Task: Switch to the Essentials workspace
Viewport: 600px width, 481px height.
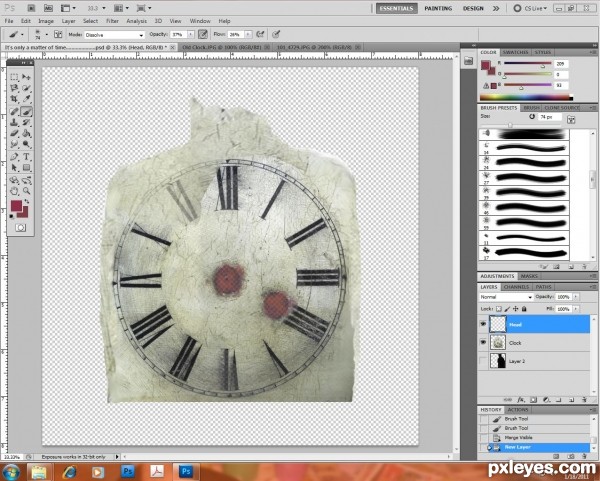Action: [x=396, y=8]
